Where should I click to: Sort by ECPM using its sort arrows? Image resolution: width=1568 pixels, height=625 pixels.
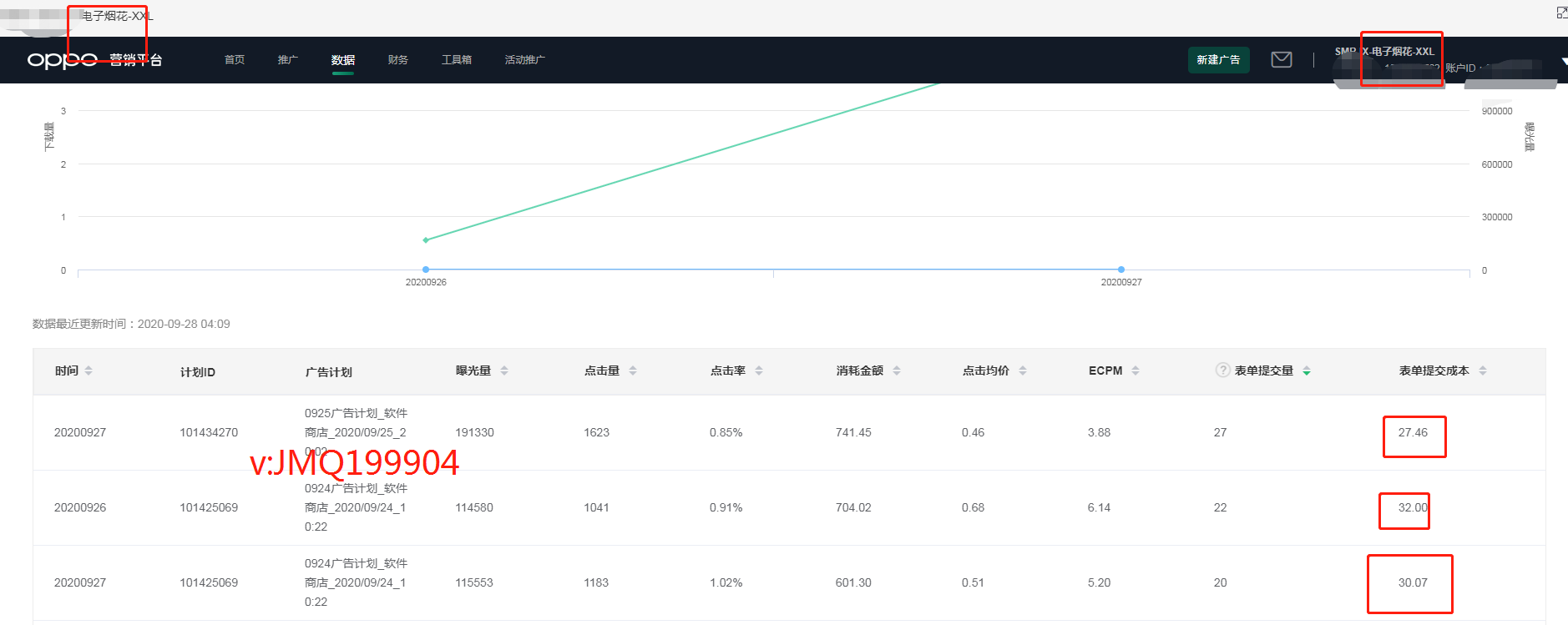point(1136,370)
